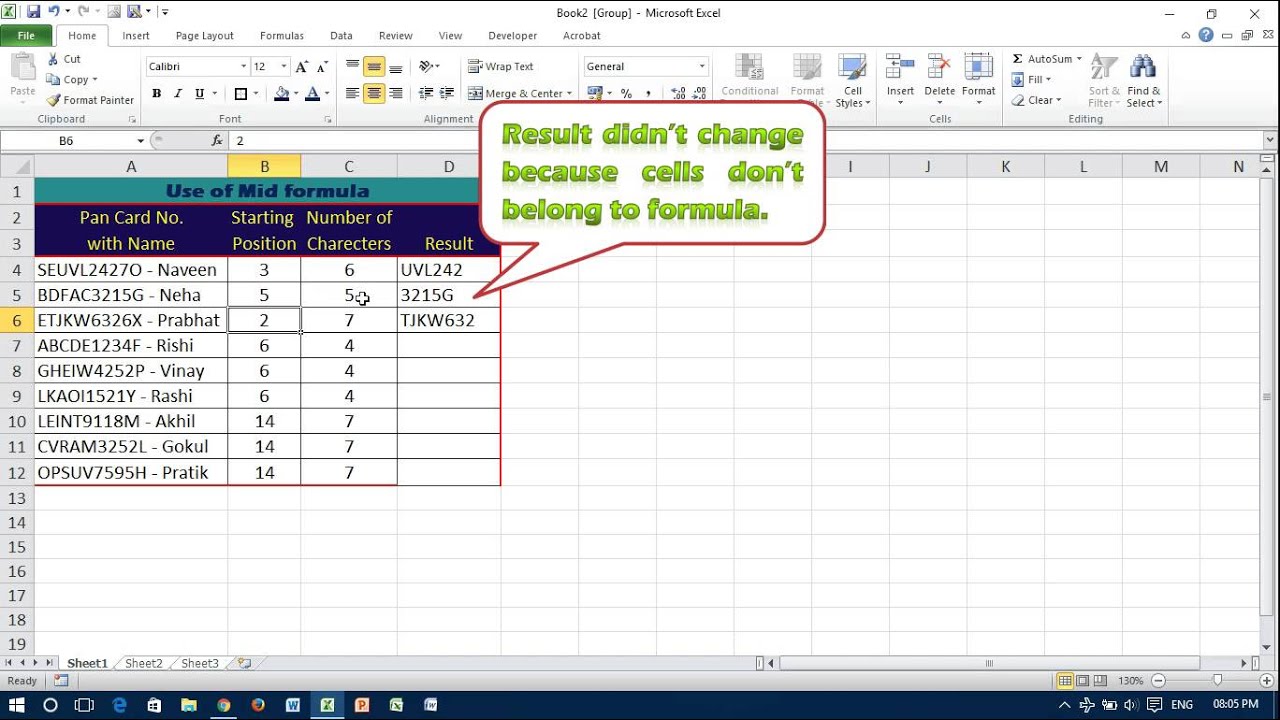Image resolution: width=1280 pixels, height=720 pixels.
Task: Switch to the Sheet2 worksheet tab
Action: [x=144, y=663]
